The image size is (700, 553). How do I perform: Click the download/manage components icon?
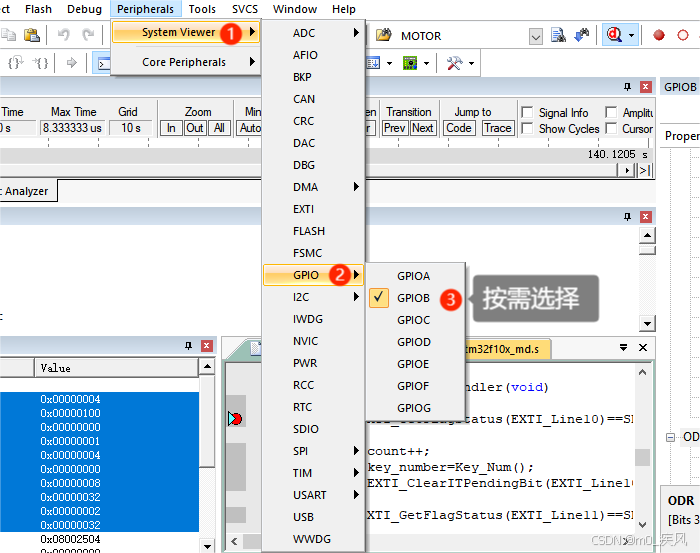[582, 35]
